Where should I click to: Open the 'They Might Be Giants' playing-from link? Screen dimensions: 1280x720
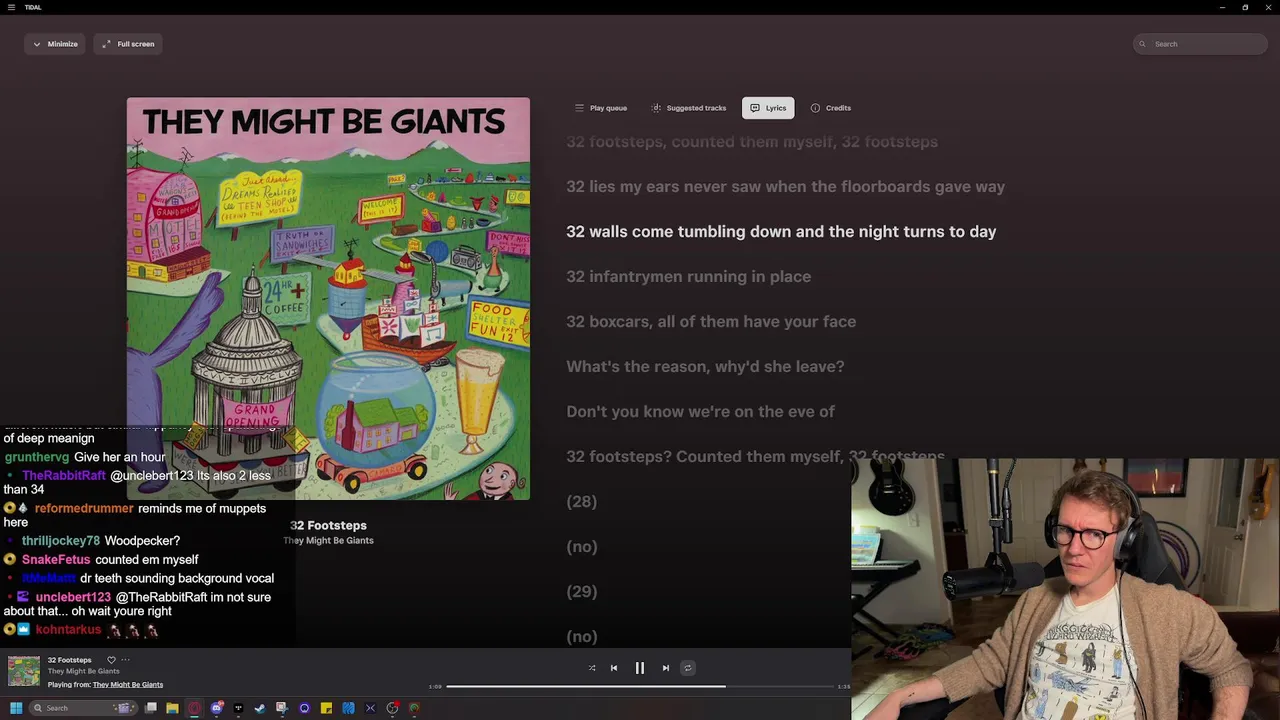pos(128,685)
